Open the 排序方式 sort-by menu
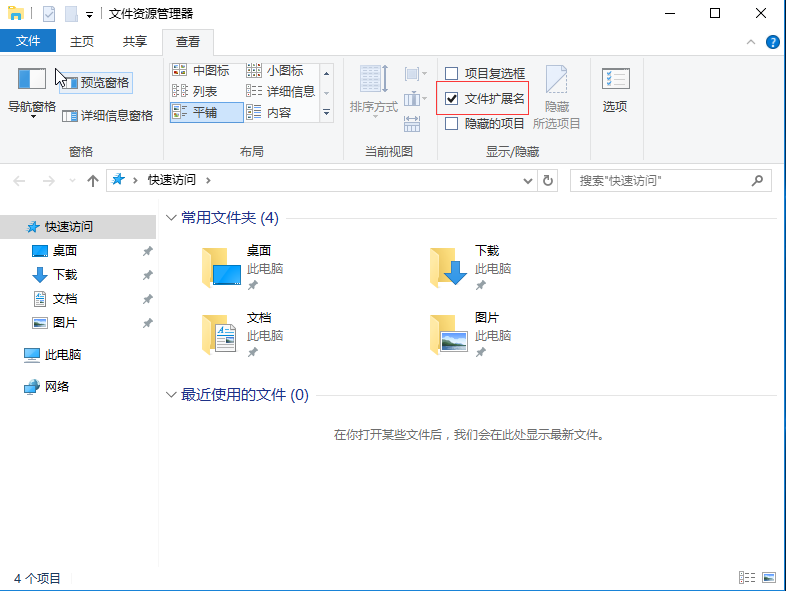 point(373,90)
